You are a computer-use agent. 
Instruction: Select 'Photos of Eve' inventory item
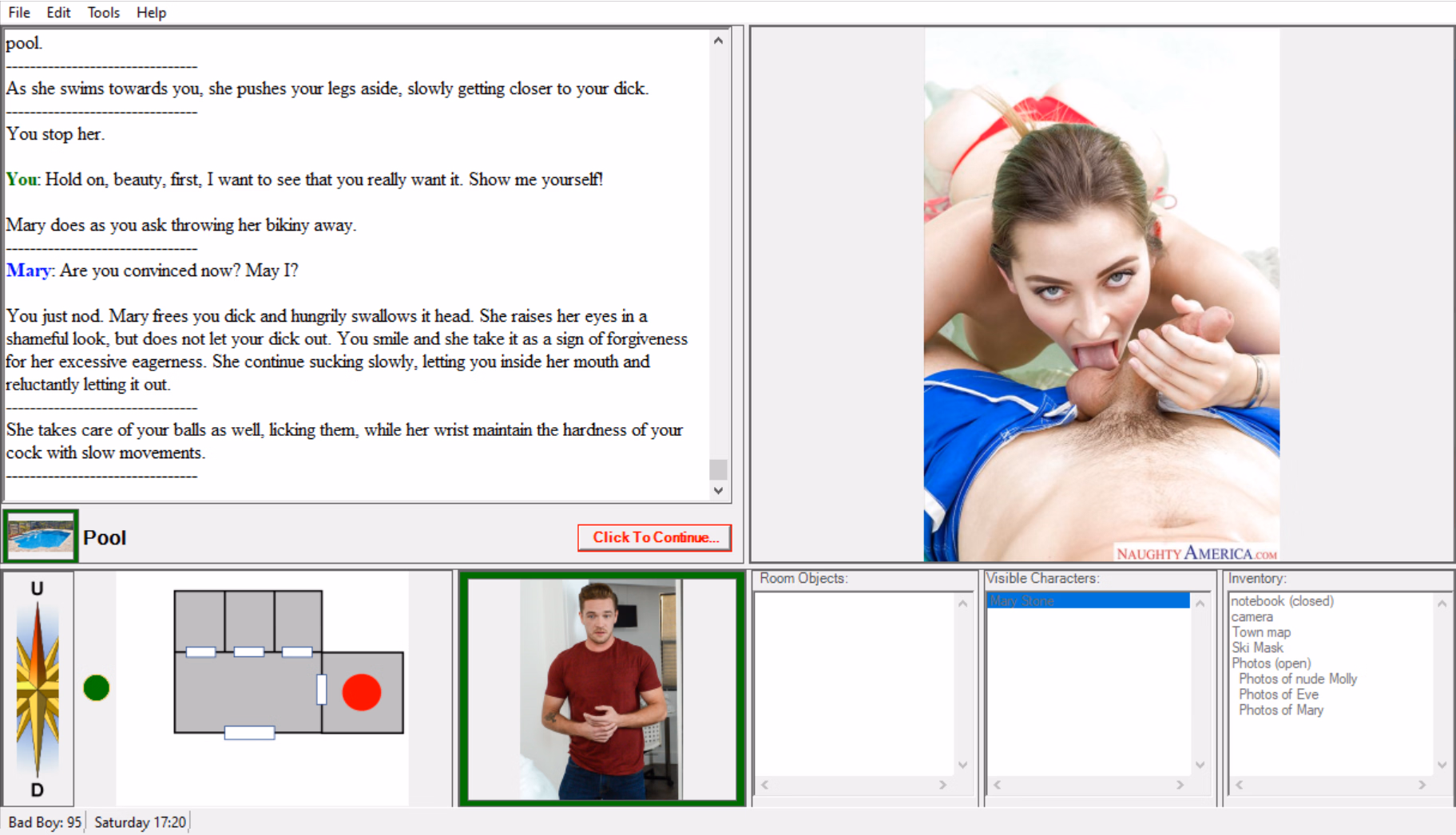pos(1278,695)
